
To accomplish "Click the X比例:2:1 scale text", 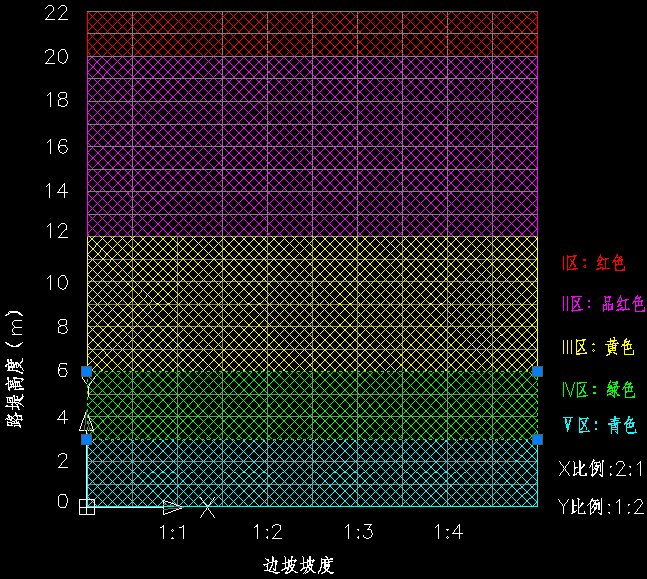I will (600, 468).
